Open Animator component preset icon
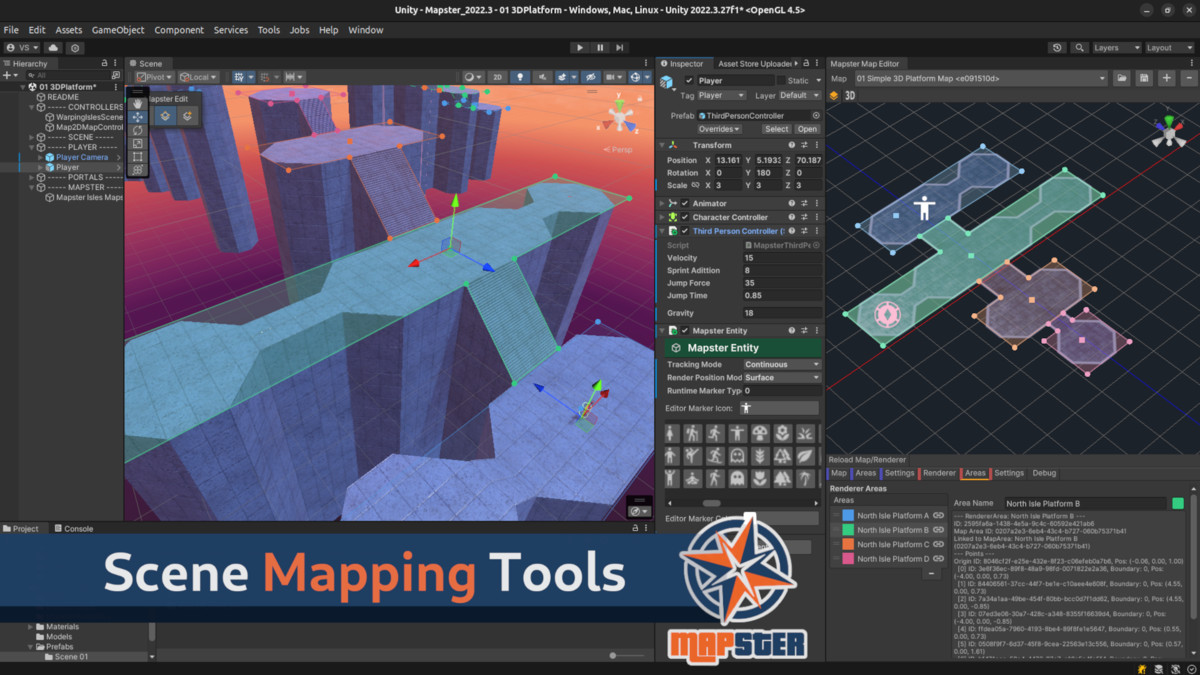Image resolution: width=1200 pixels, height=675 pixels. (805, 203)
